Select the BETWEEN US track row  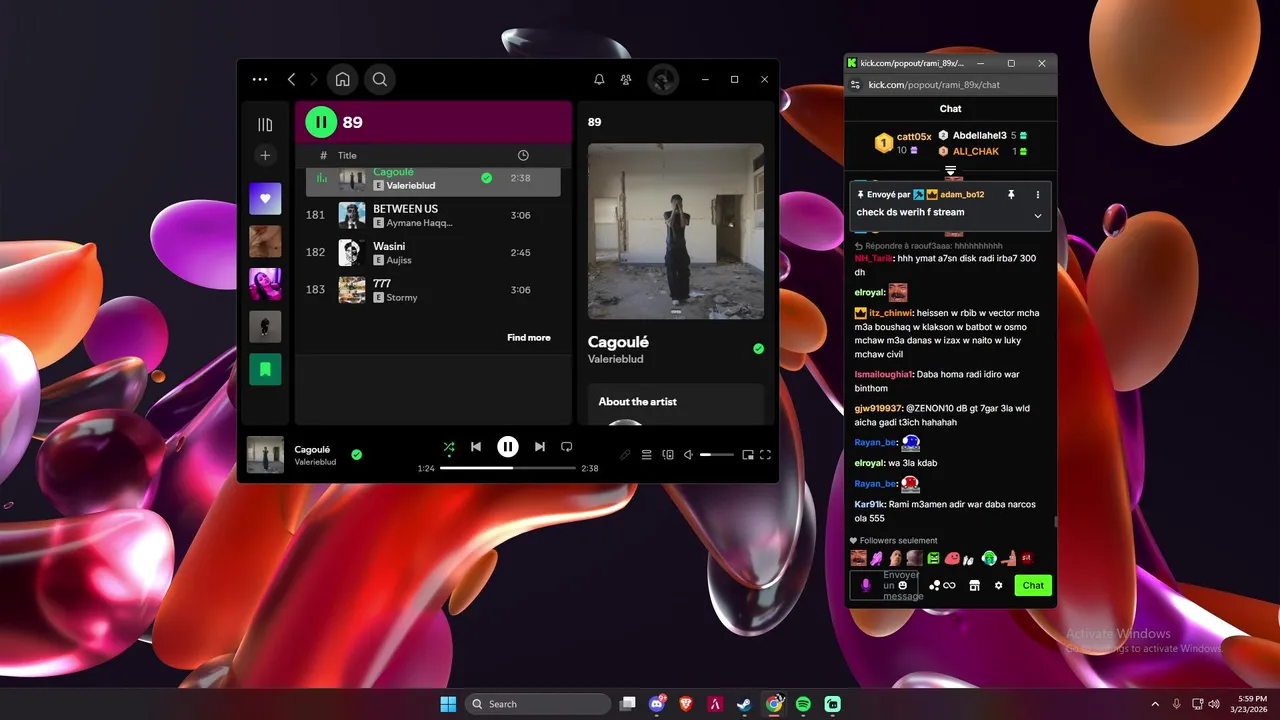coord(433,215)
